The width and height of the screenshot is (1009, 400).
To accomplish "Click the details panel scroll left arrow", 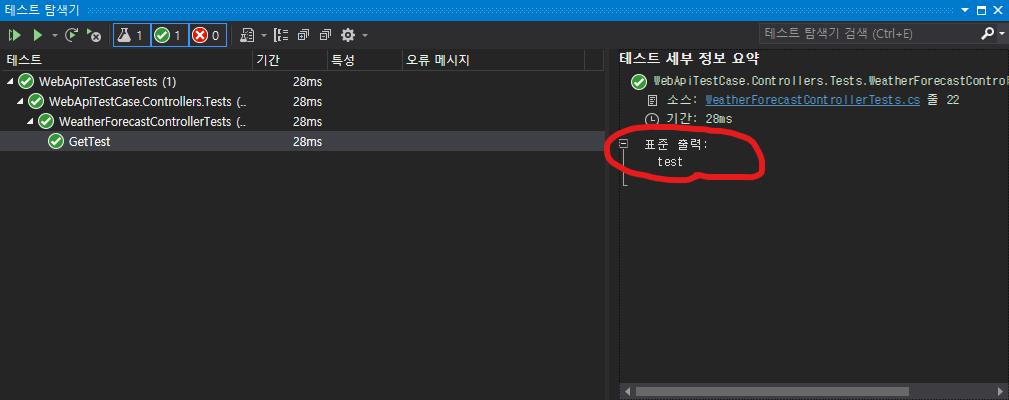I will coord(627,391).
